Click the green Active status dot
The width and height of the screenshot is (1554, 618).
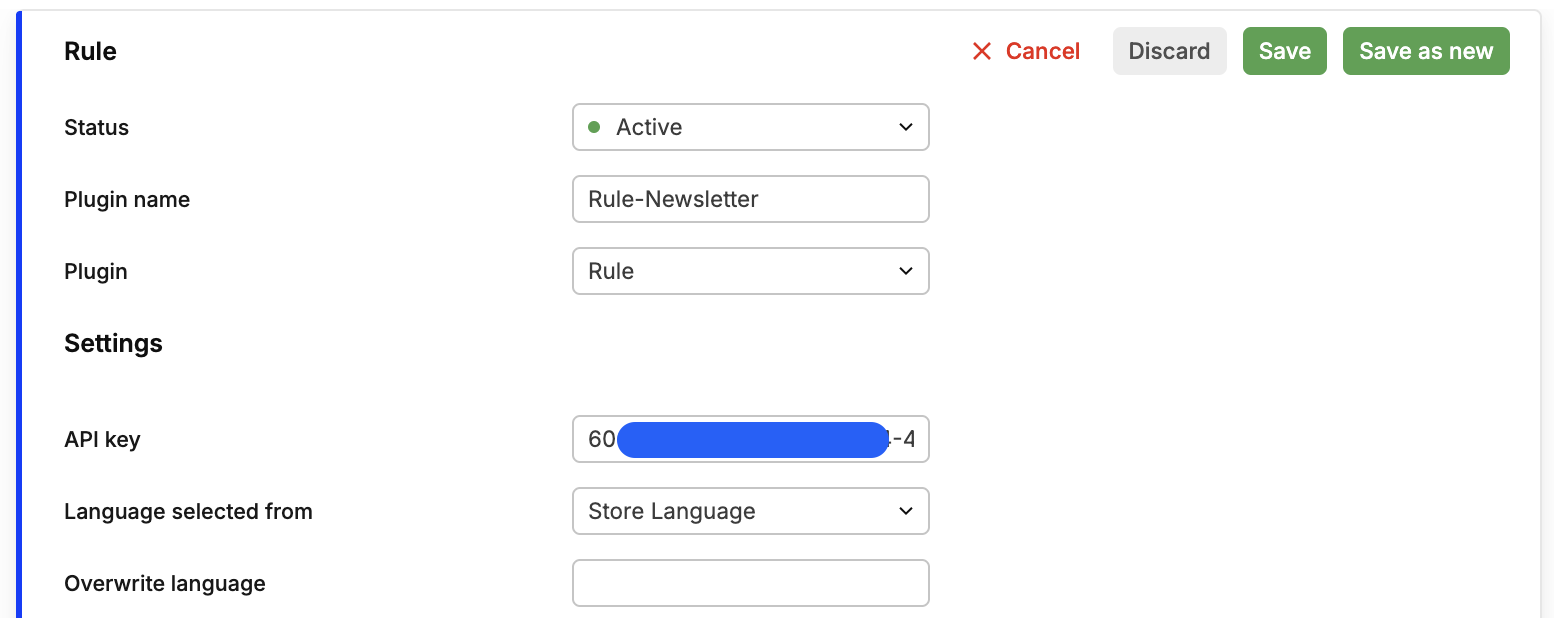(594, 127)
